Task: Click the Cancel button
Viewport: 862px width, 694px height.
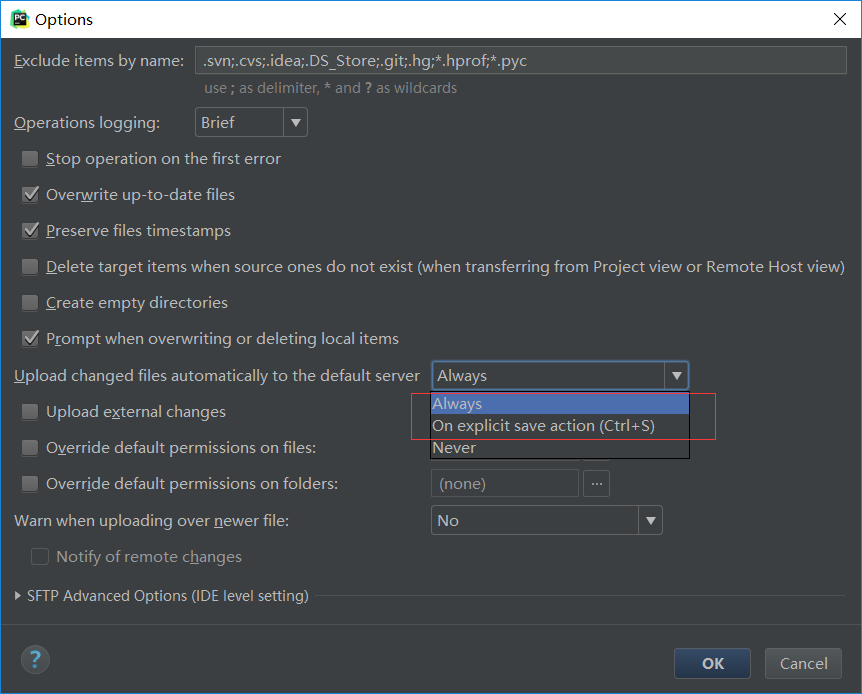Action: (x=803, y=663)
